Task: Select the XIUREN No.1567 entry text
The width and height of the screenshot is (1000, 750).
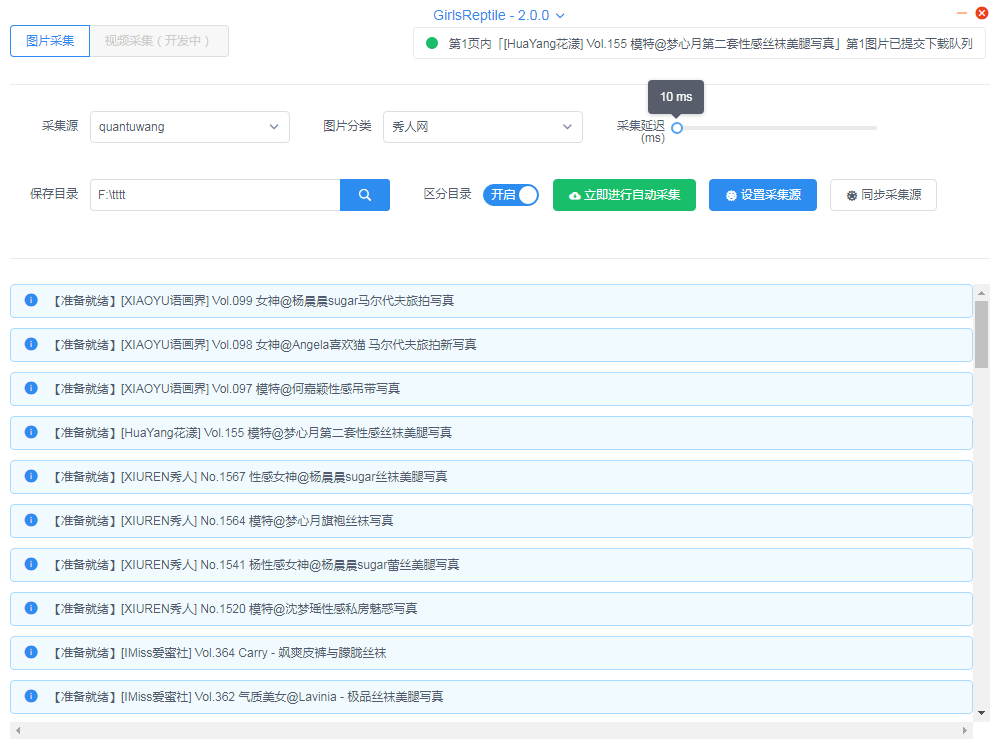Action: coord(249,477)
